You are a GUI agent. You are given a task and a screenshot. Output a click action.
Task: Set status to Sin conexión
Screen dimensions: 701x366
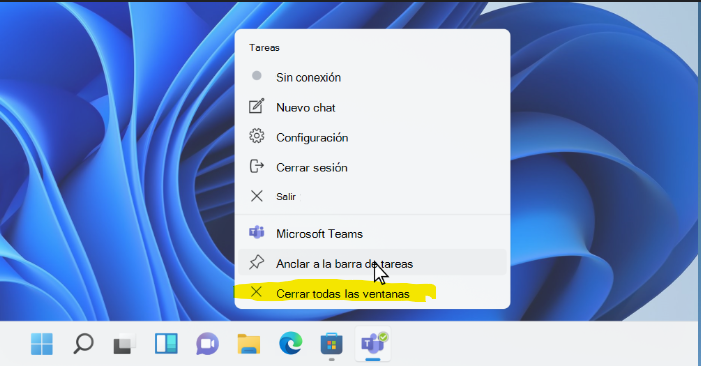[372, 77]
